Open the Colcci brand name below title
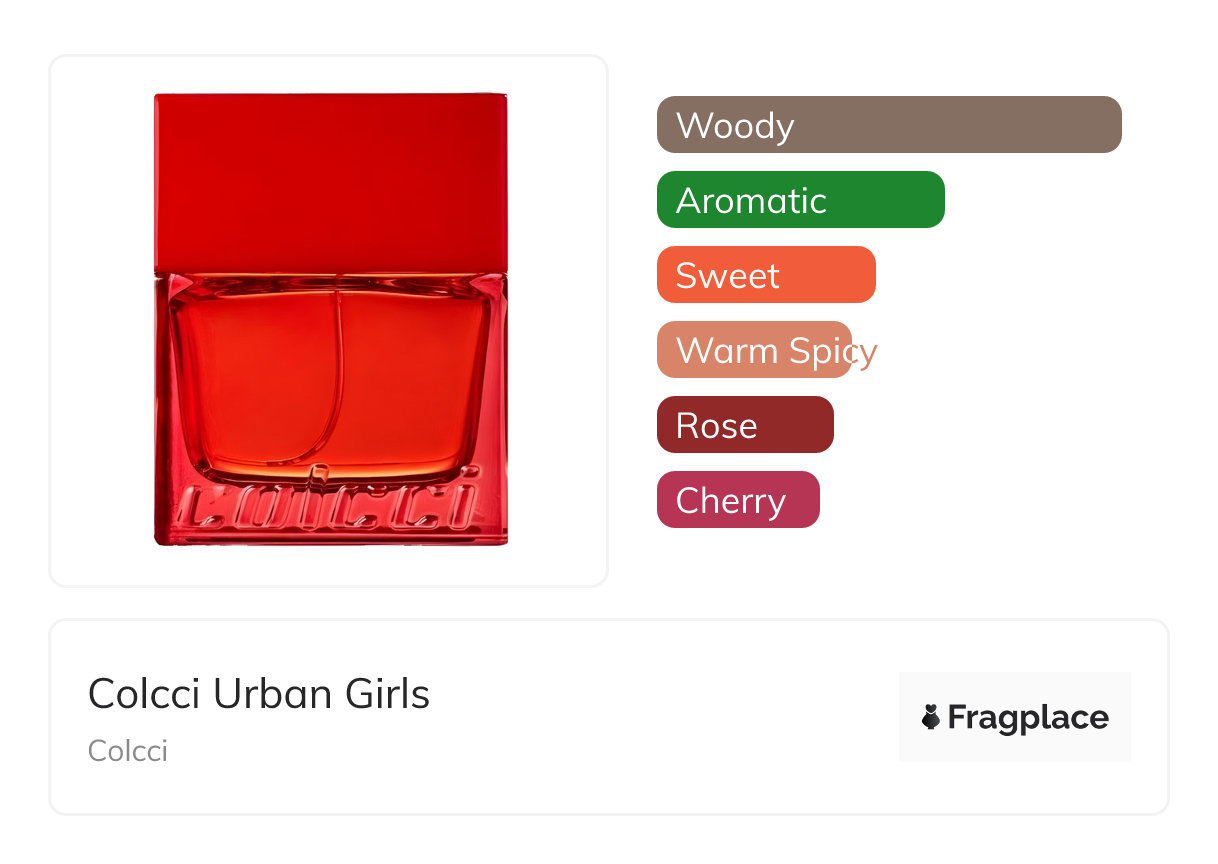1218x864 pixels. [128, 751]
